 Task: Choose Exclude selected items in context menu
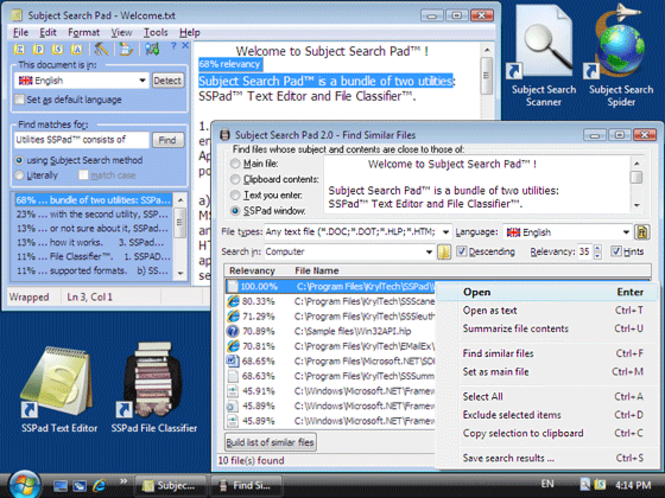(x=548, y=415)
